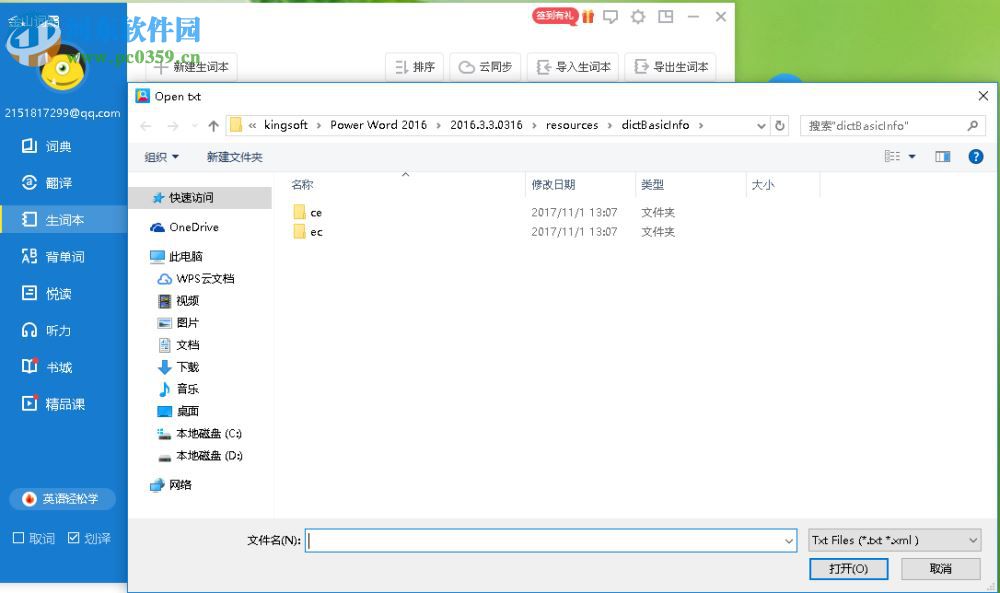Open the 精品课 courses sidebar item

(x=54, y=404)
